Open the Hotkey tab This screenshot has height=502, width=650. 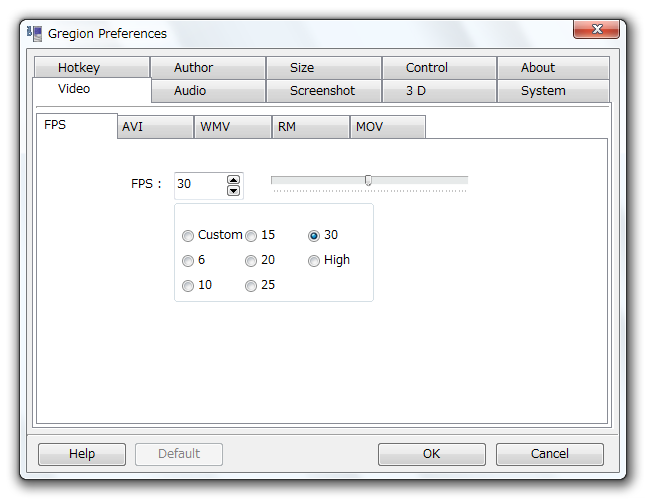[92, 67]
